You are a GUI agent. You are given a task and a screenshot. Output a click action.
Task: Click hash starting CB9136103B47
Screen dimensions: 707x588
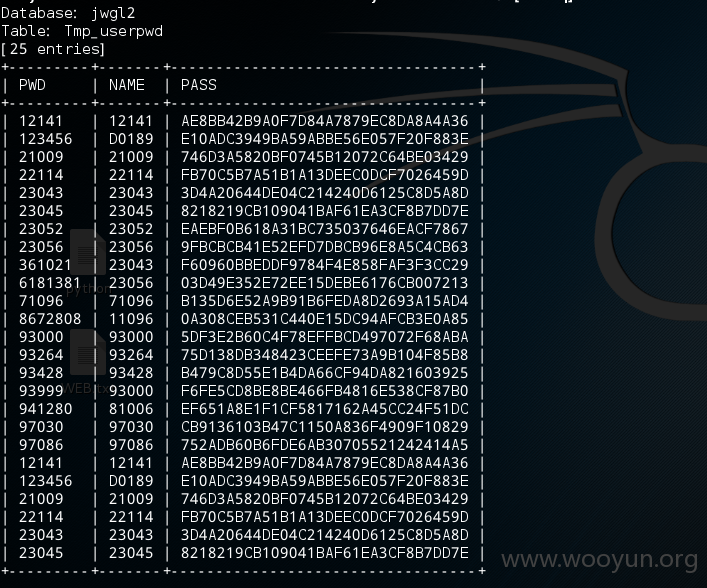(325, 427)
